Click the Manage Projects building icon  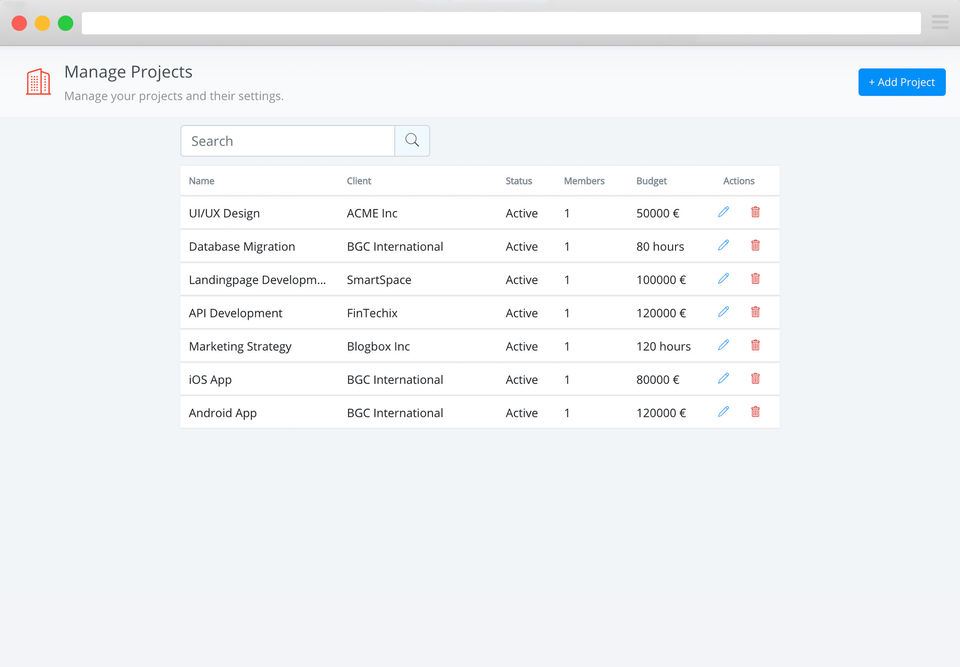pos(38,82)
